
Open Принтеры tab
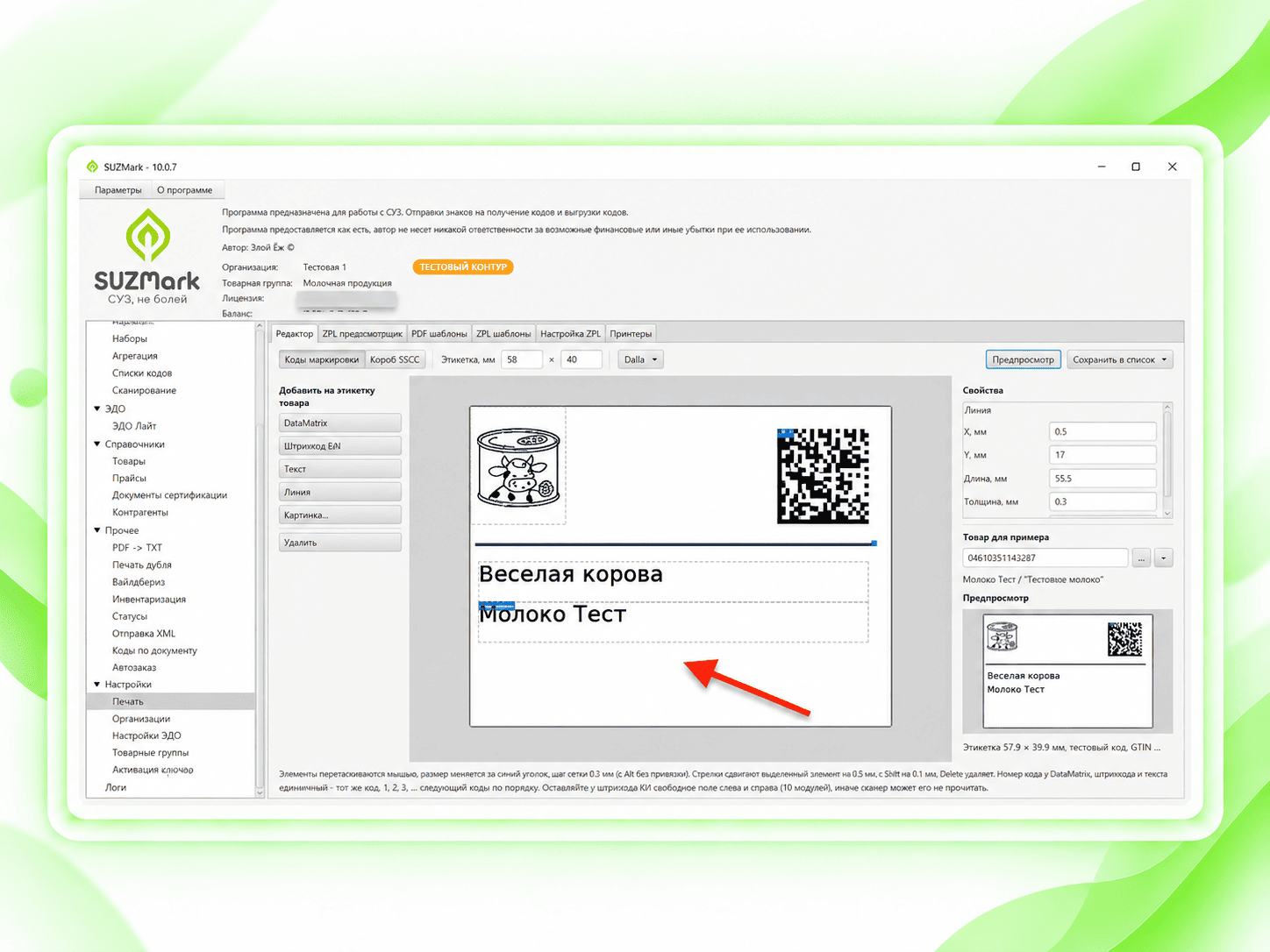tap(631, 334)
